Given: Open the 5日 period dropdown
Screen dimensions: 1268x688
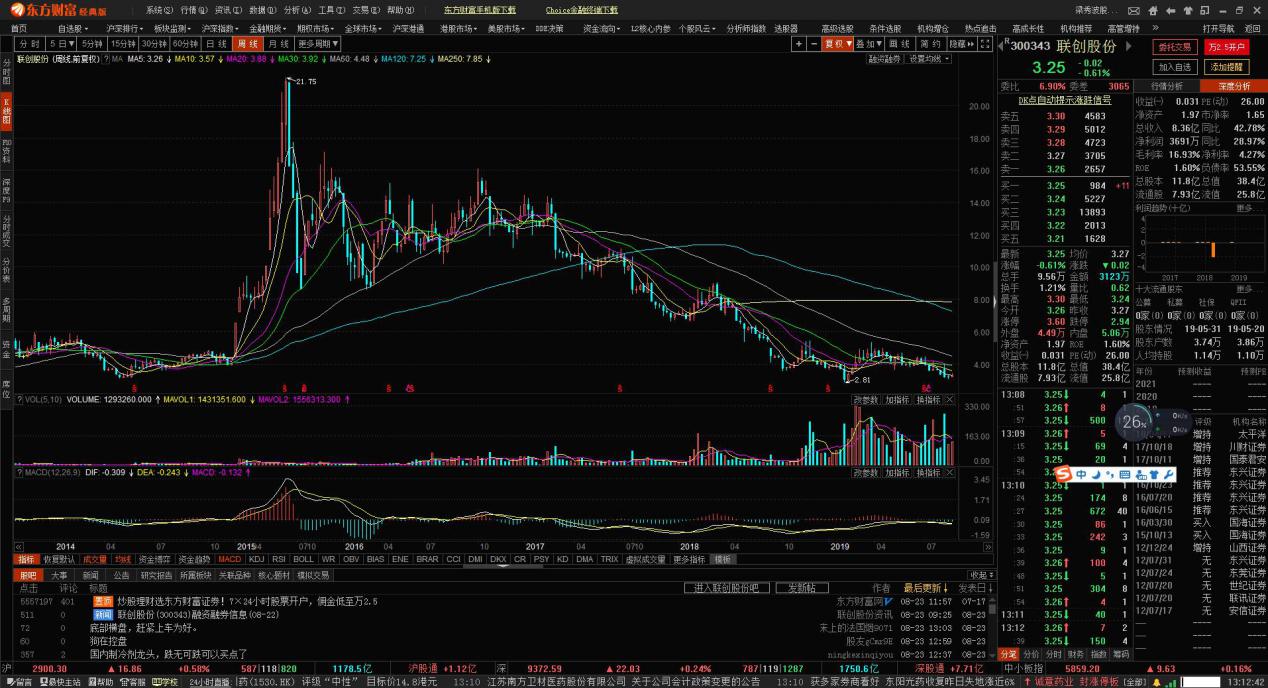Looking at the screenshot, I should (62, 44).
